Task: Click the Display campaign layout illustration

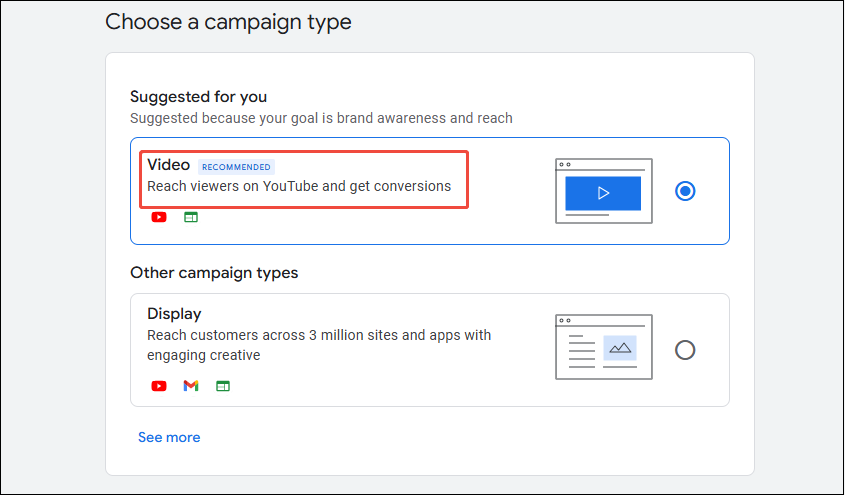Action: click(x=604, y=347)
